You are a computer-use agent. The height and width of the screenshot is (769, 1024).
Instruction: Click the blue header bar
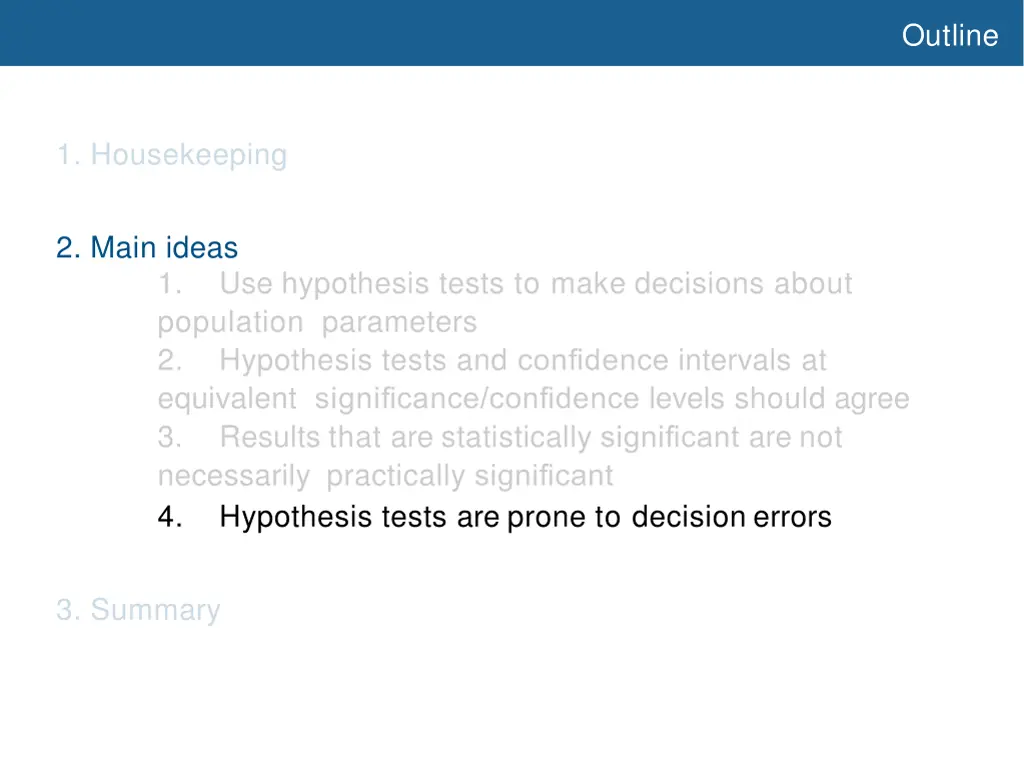[x=511, y=33]
